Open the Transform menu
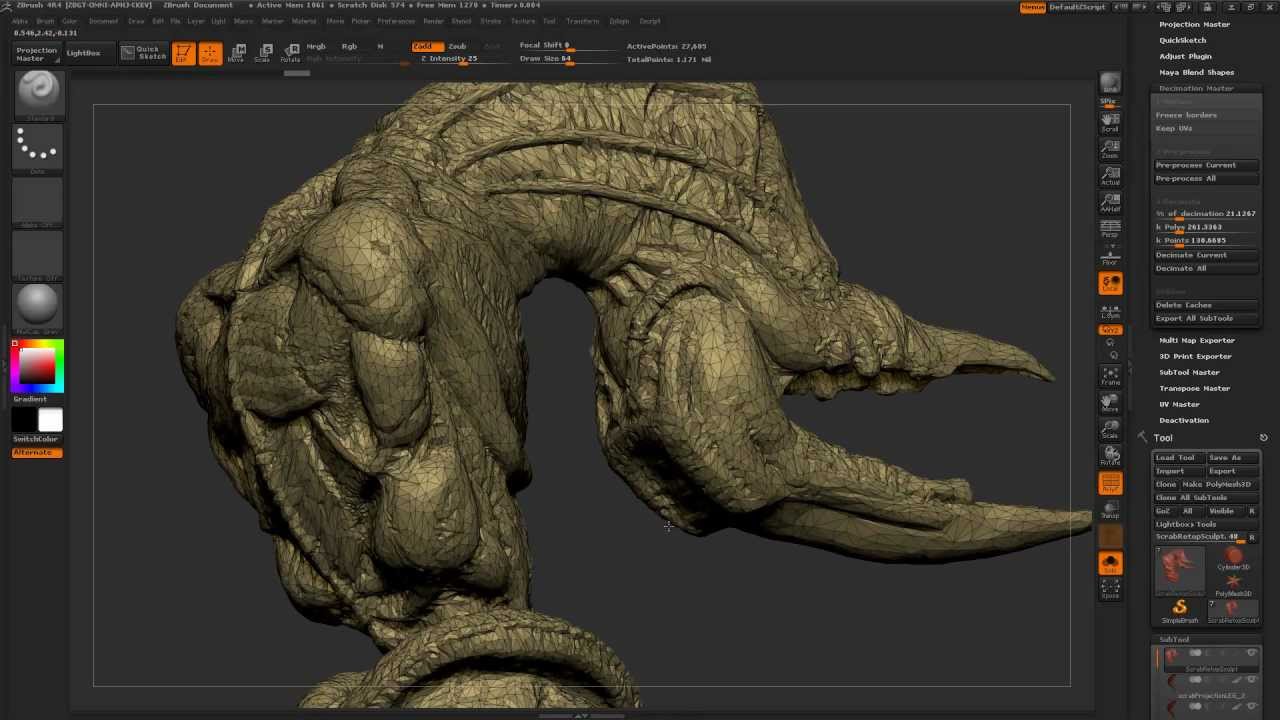 pyautogui.click(x=582, y=21)
